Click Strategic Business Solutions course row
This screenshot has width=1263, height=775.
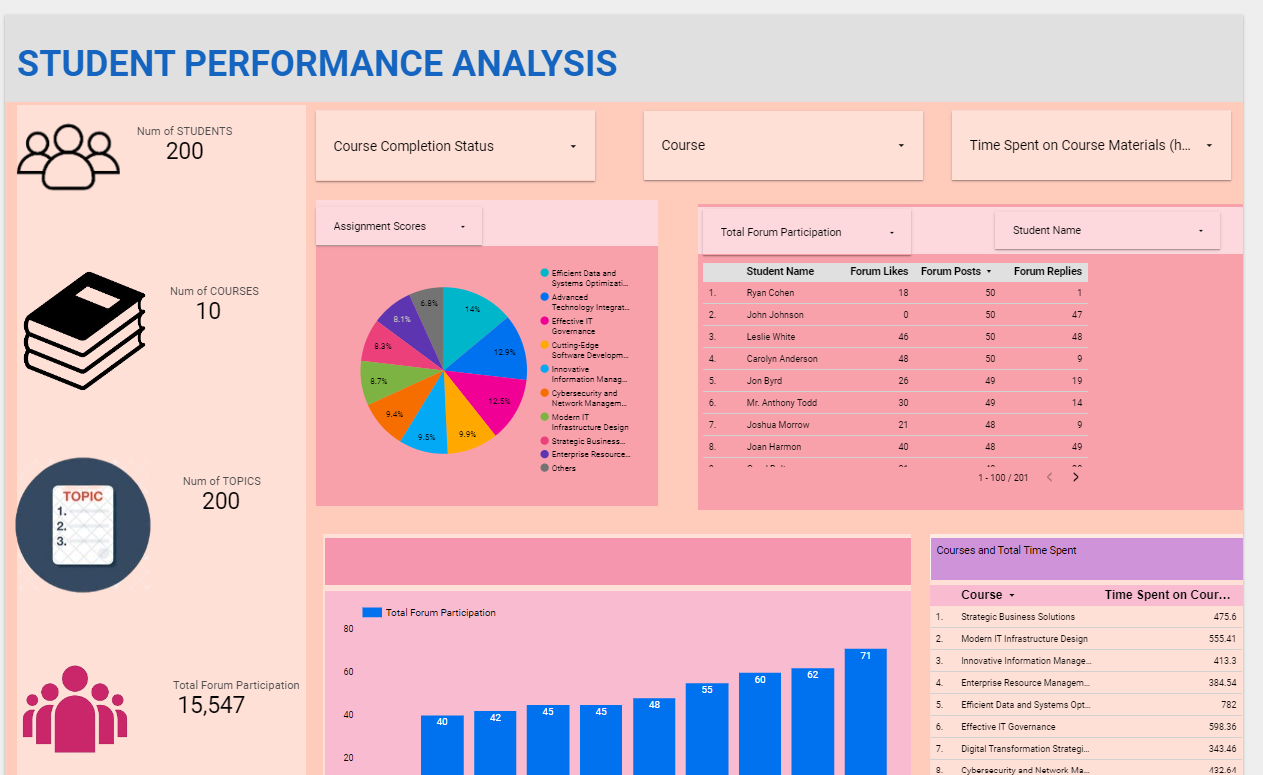(1086, 617)
